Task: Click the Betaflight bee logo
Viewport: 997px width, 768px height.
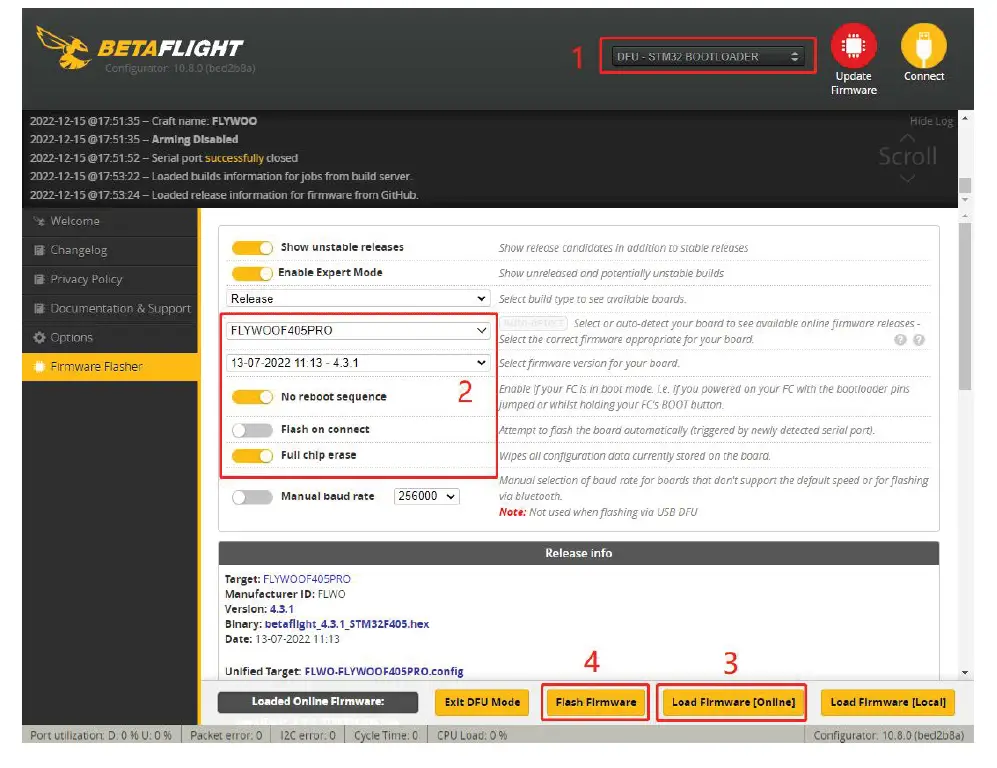Action: click(x=63, y=48)
